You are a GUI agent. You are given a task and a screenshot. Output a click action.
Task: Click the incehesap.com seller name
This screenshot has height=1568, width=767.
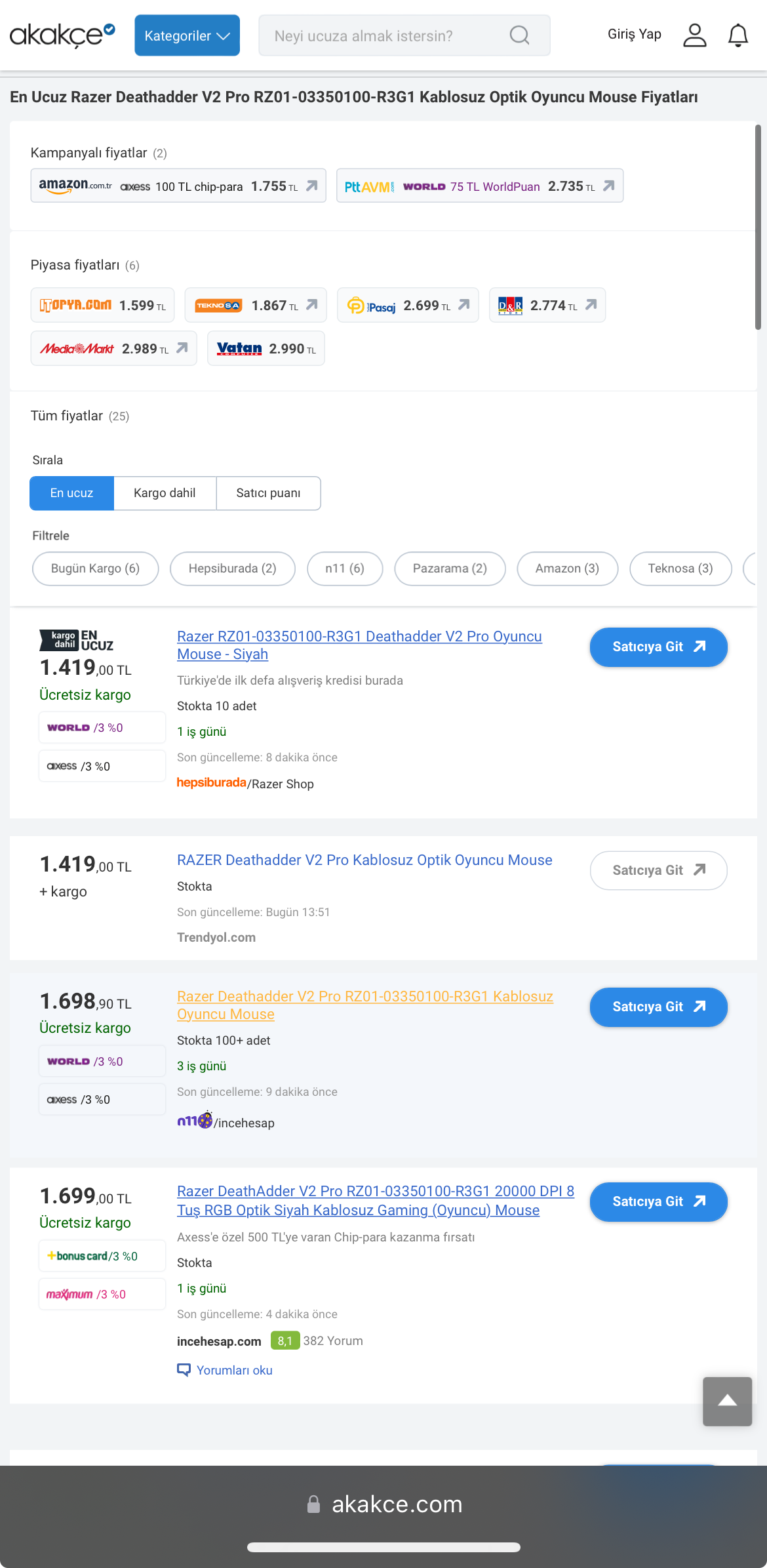click(219, 1341)
